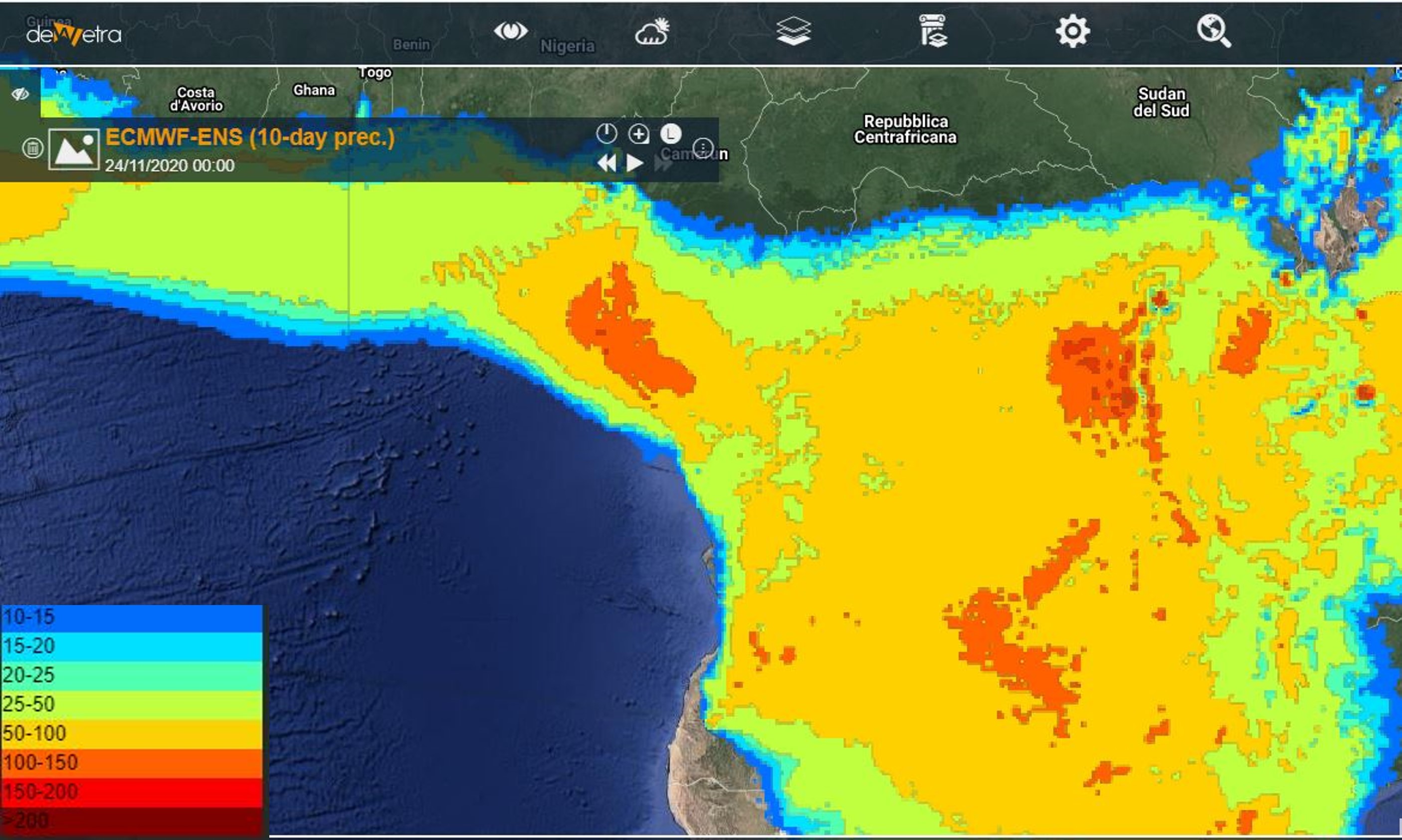Click the 150-200 legend color band
Image resolution: width=1402 pixels, height=840 pixels.
(132, 793)
